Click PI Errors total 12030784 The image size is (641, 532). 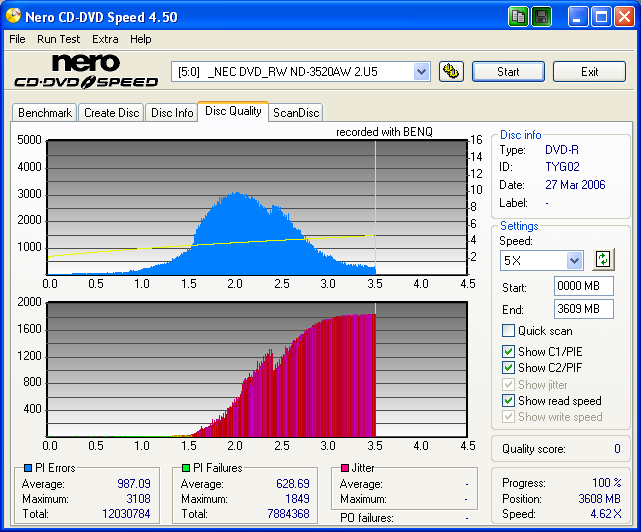click(x=126, y=514)
